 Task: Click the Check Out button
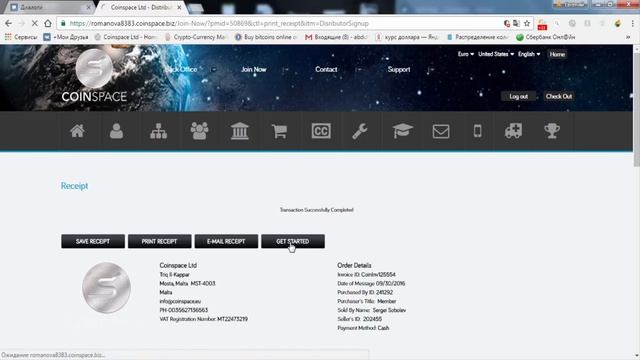point(559,96)
